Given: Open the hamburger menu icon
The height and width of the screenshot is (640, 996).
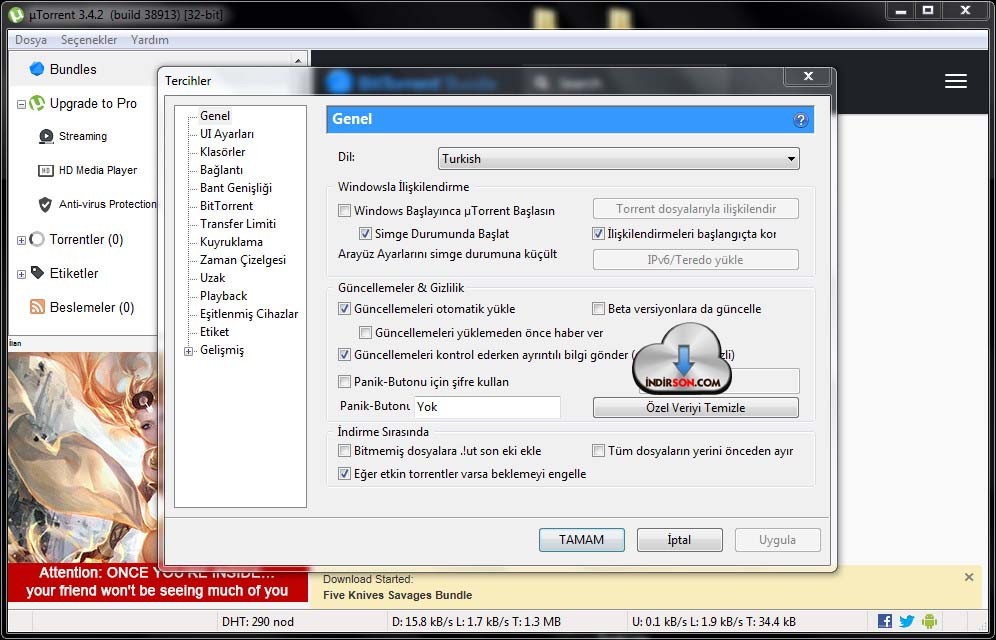Looking at the screenshot, I should point(955,81).
